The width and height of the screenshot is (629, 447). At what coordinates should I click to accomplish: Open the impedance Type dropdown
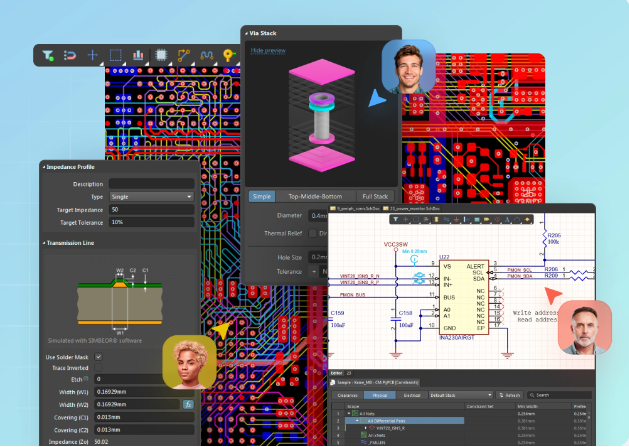click(151, 197)
